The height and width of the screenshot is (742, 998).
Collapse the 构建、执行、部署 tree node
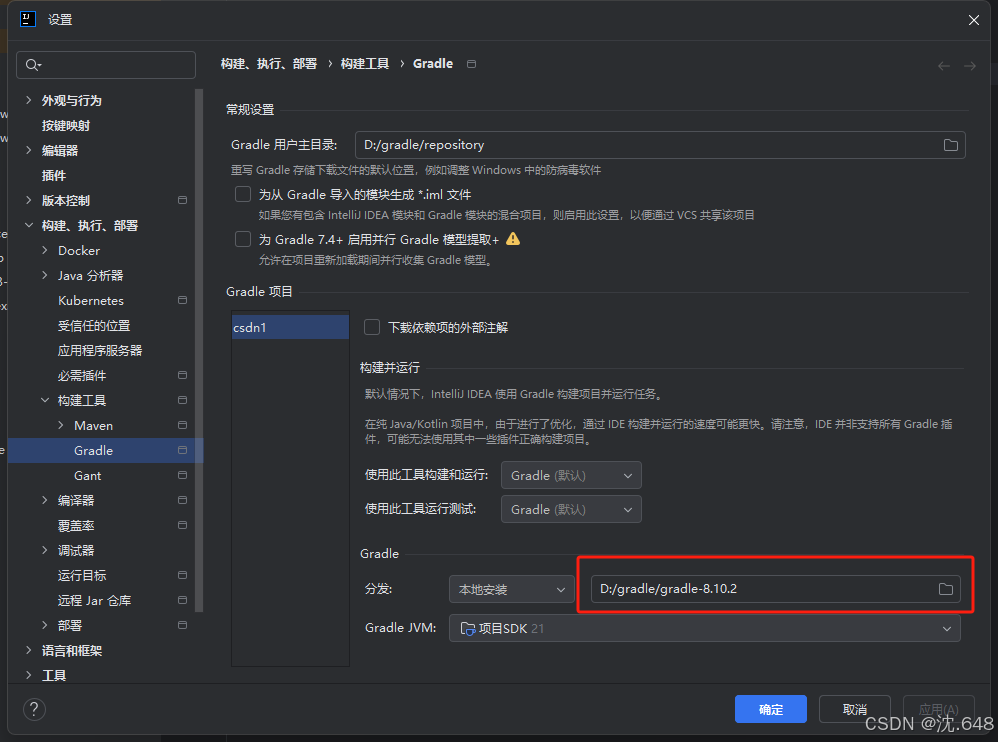click(29, 225)
